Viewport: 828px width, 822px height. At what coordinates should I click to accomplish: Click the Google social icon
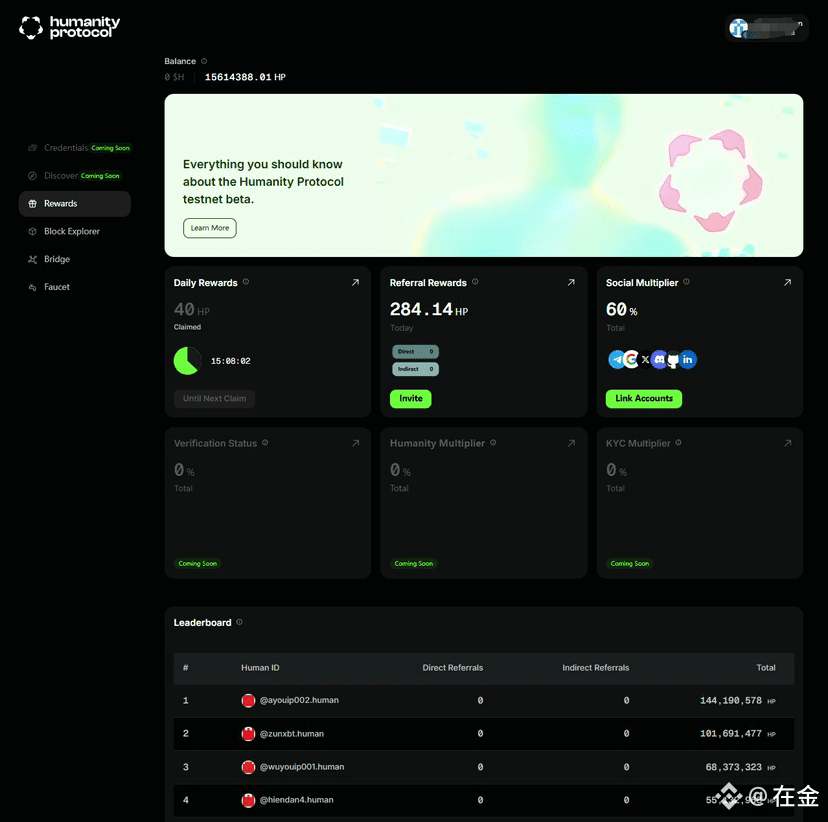click(x=631, y=360)
